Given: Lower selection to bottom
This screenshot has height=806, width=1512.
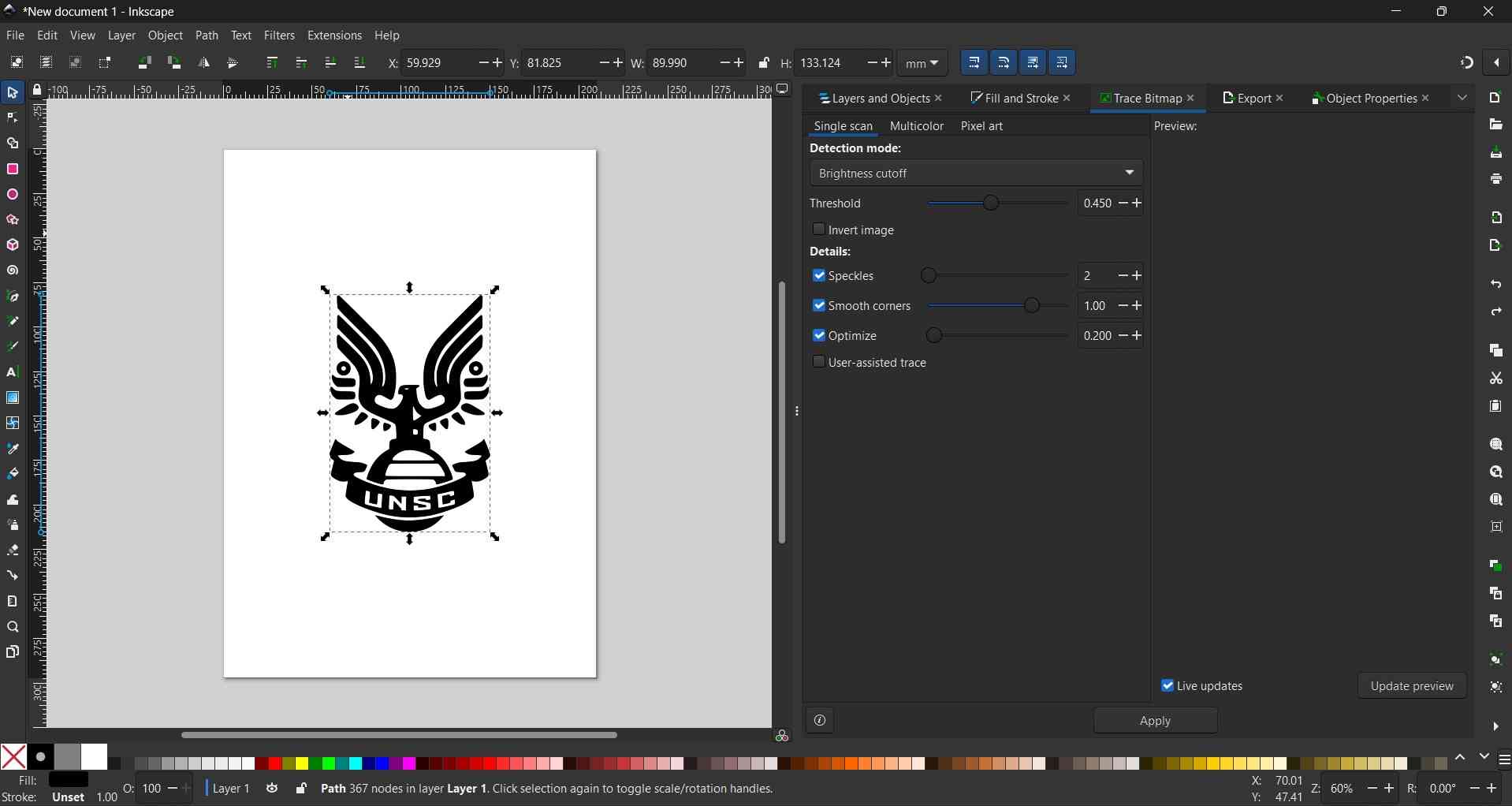Looking at the screenshot, I should coord(359,63).
